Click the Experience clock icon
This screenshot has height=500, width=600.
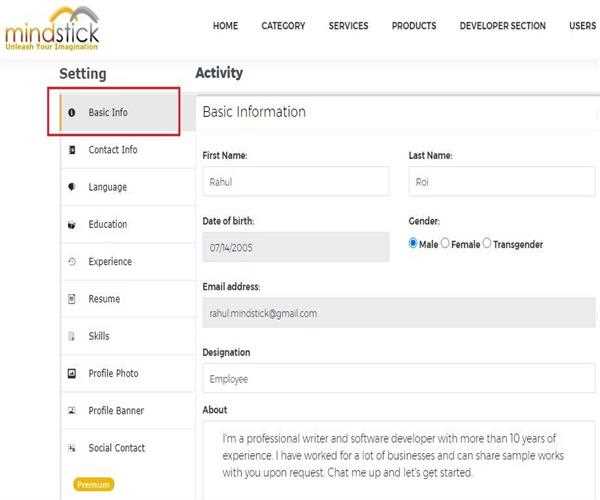point(72,262)
